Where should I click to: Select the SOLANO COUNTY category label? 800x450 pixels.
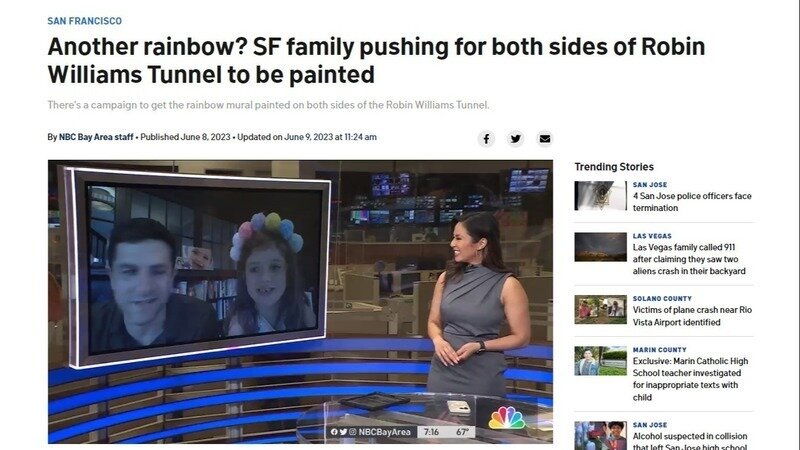pos(662,298)
